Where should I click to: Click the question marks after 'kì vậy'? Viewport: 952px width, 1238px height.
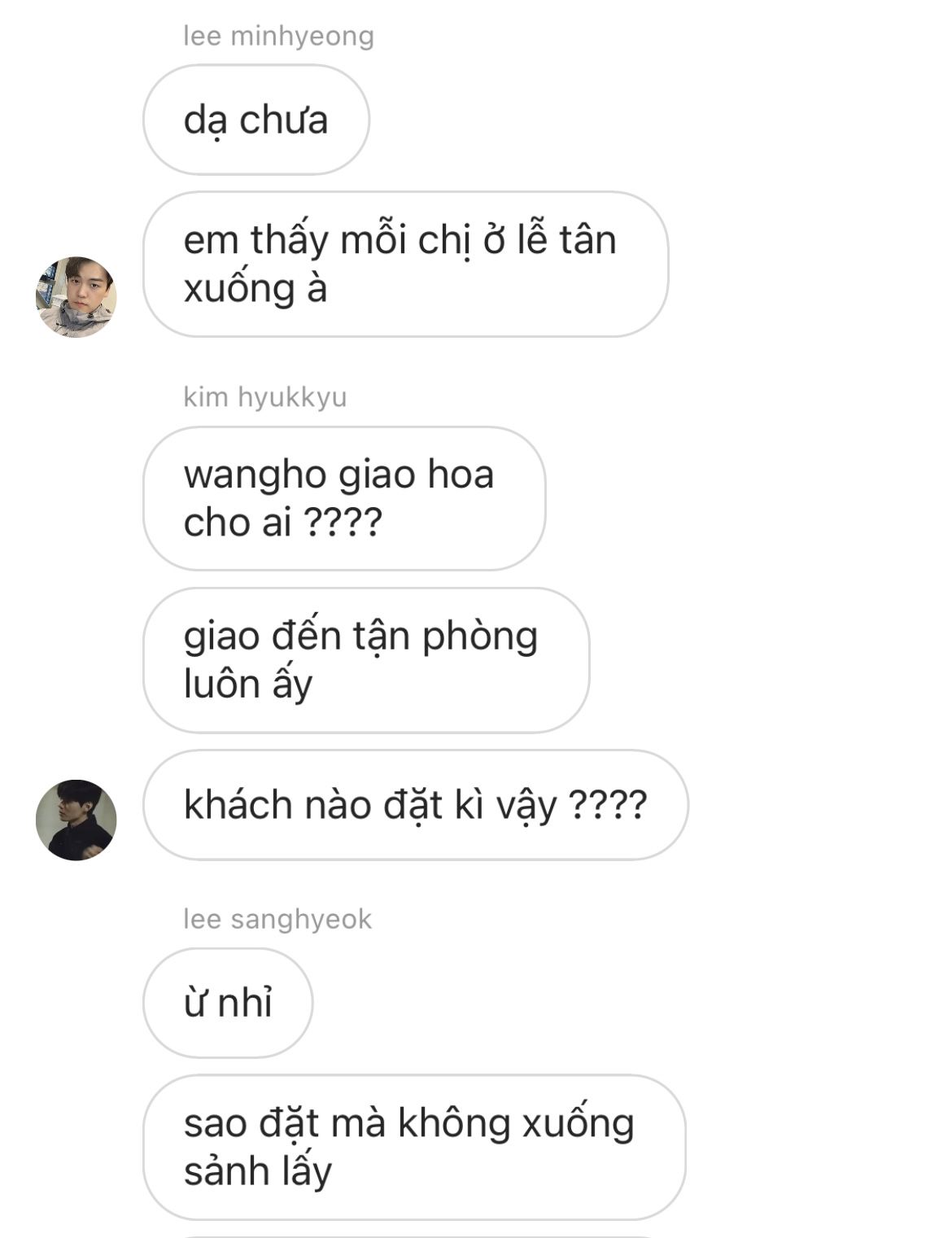click(x=607, y=805)
